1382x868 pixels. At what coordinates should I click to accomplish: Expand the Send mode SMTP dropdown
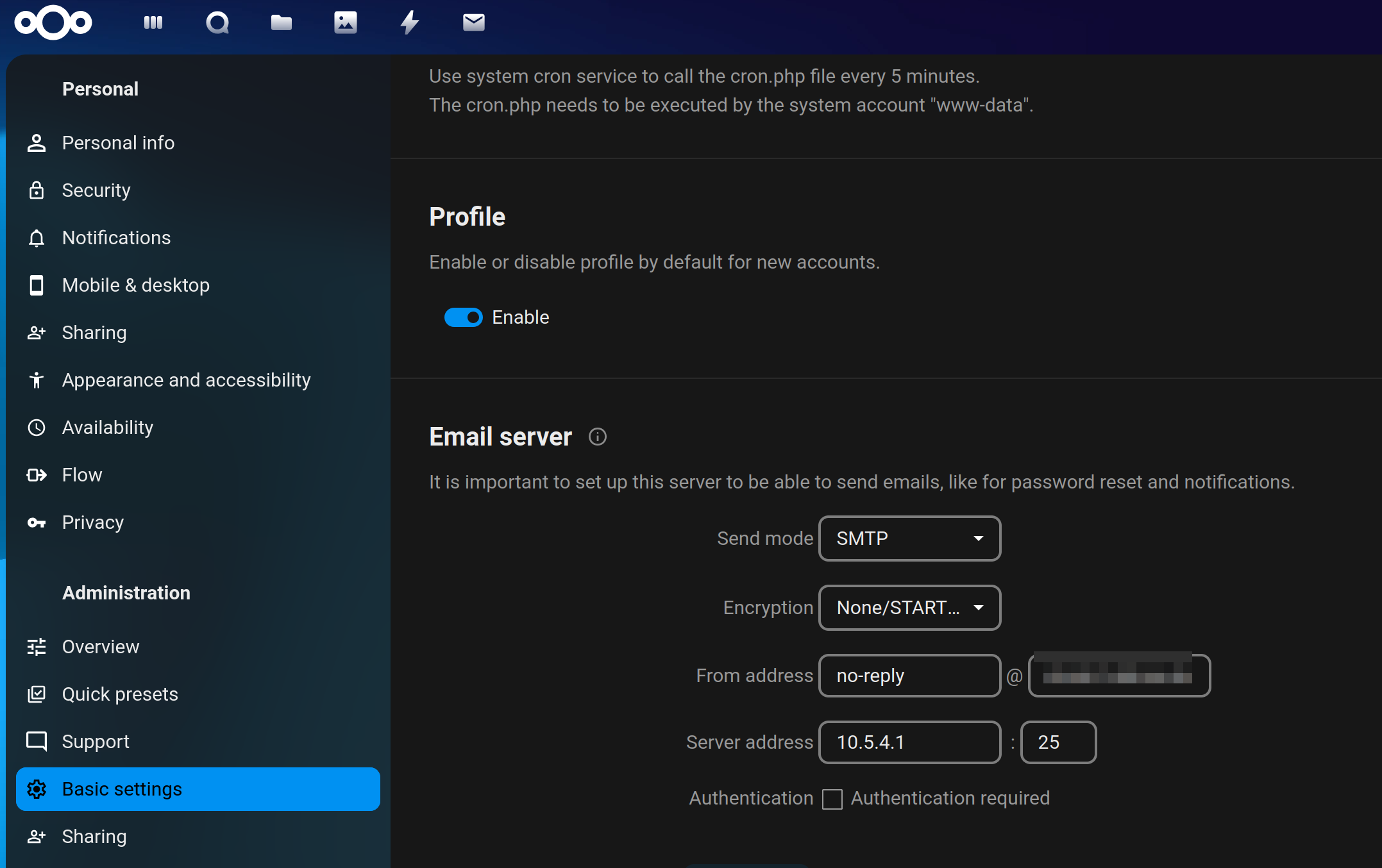pyautogui.click(x=909, y=538)
